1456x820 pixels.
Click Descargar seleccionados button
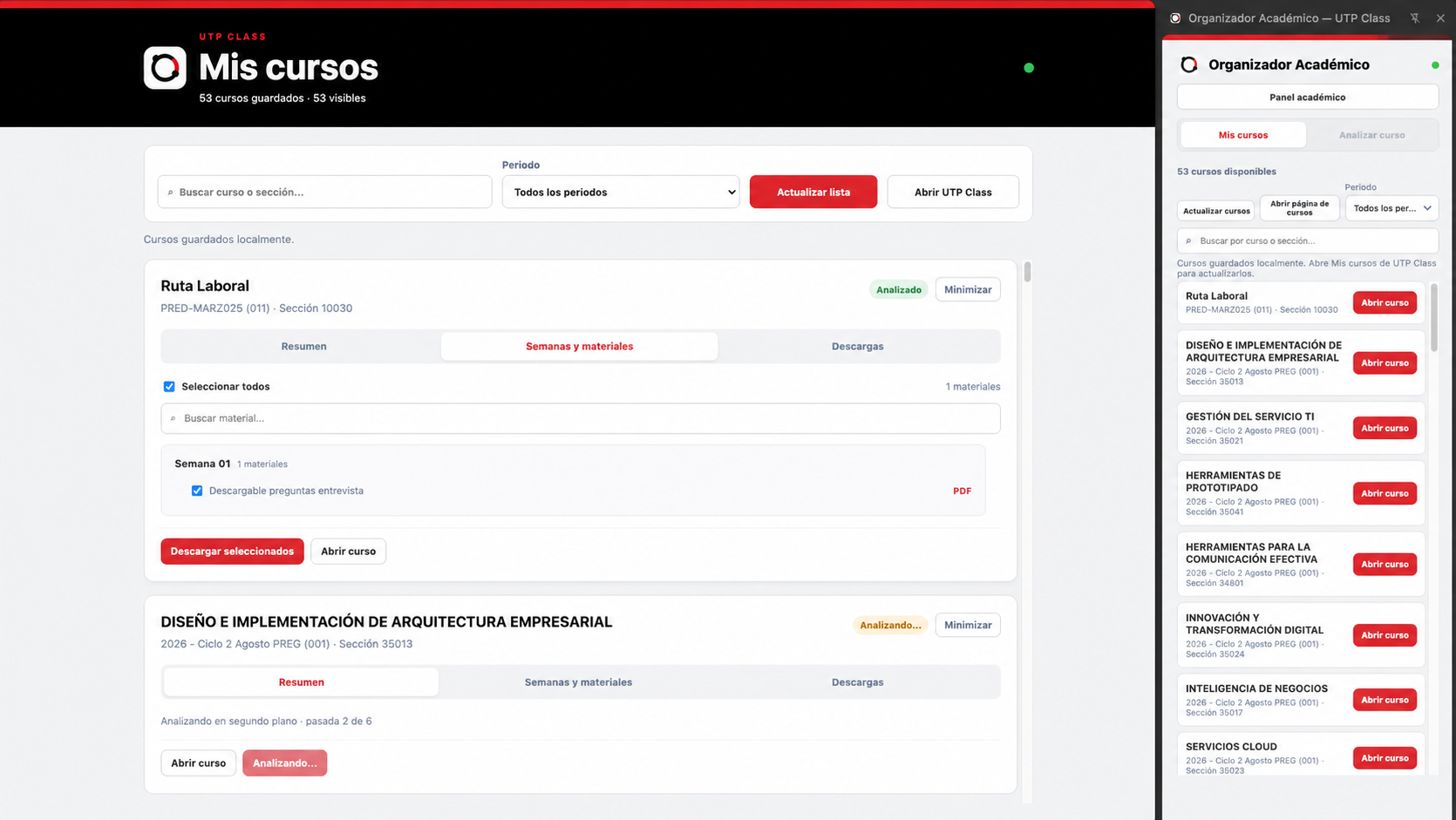(x=232, y=551)
